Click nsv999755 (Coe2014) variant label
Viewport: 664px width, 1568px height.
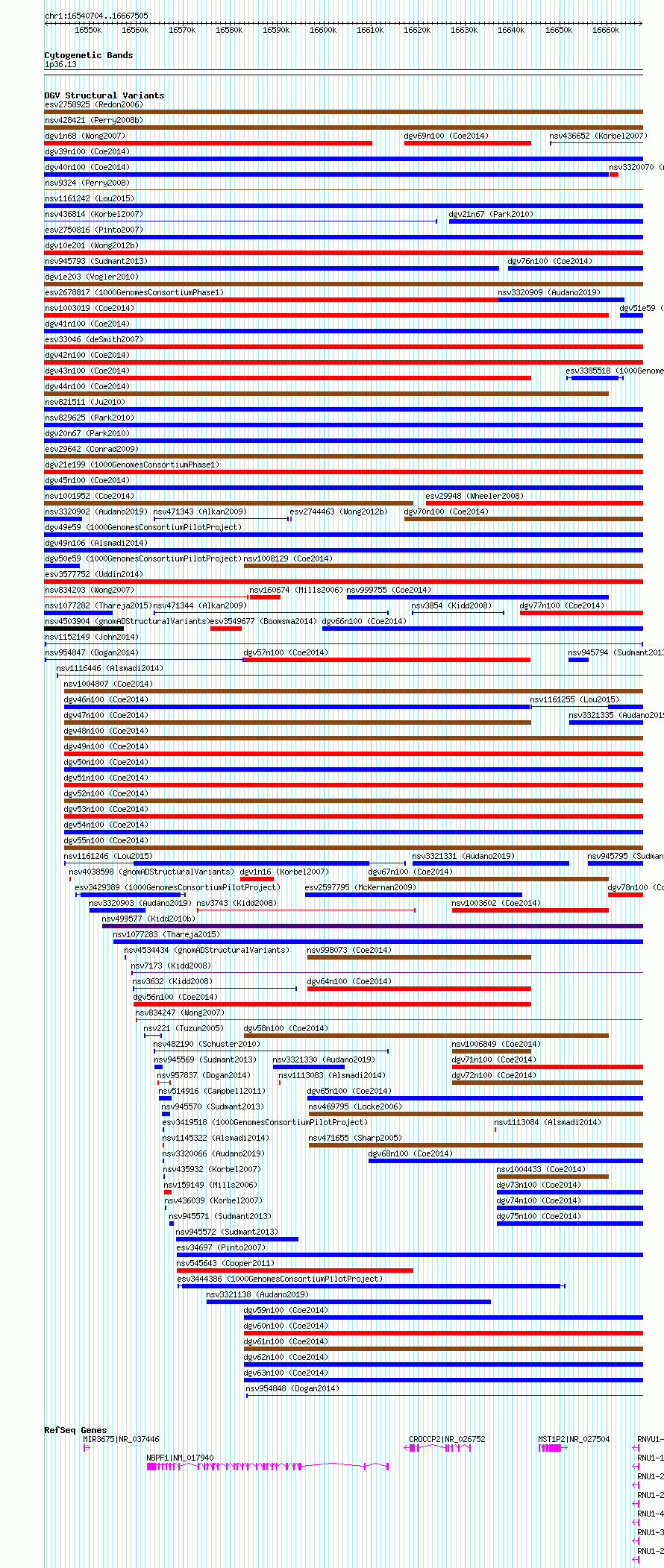389,590
